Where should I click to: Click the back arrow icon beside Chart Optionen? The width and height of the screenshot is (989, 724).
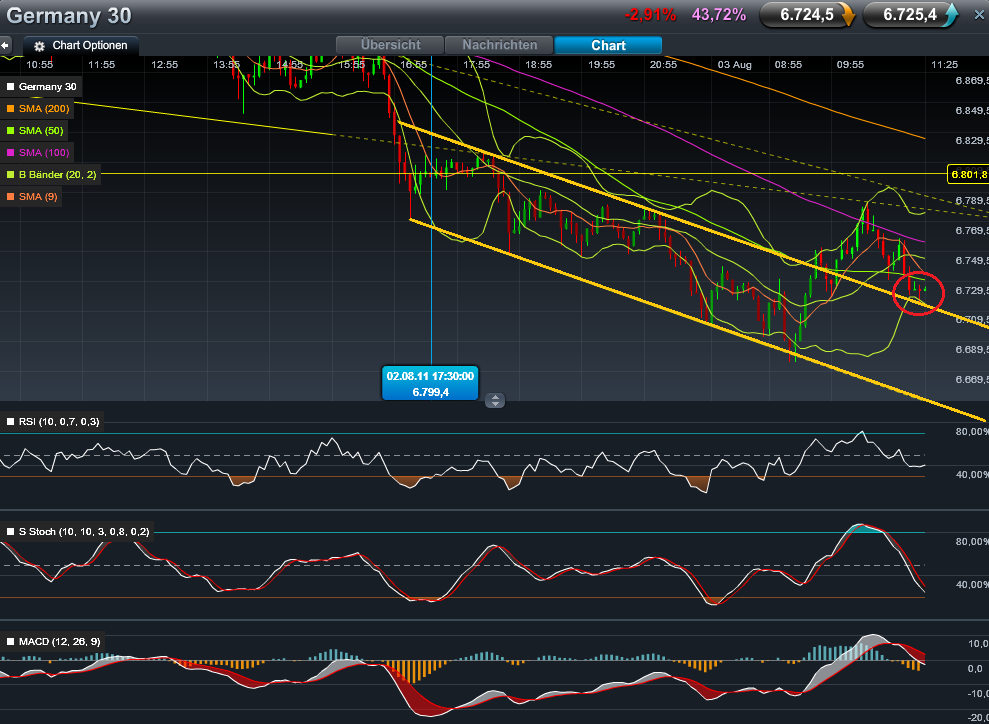(6, 45)
